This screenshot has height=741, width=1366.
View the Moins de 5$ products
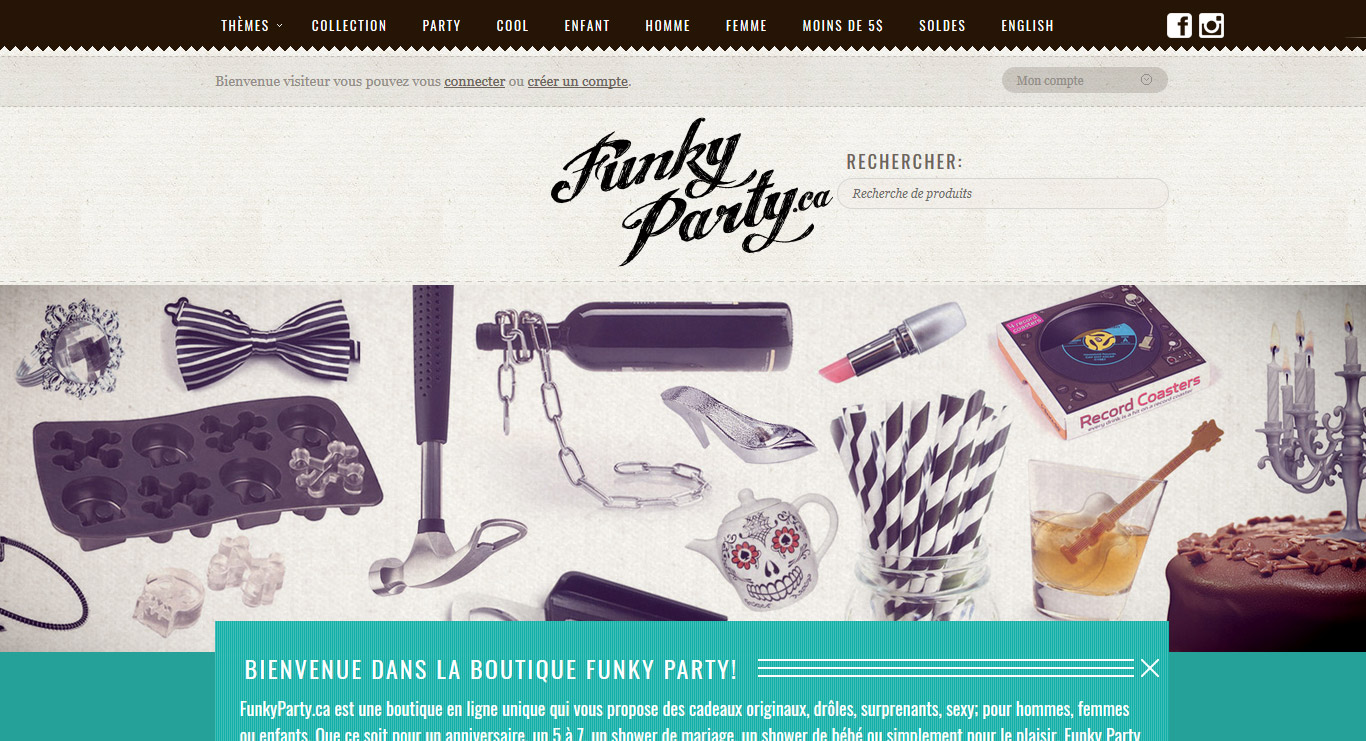coord(843,26)
